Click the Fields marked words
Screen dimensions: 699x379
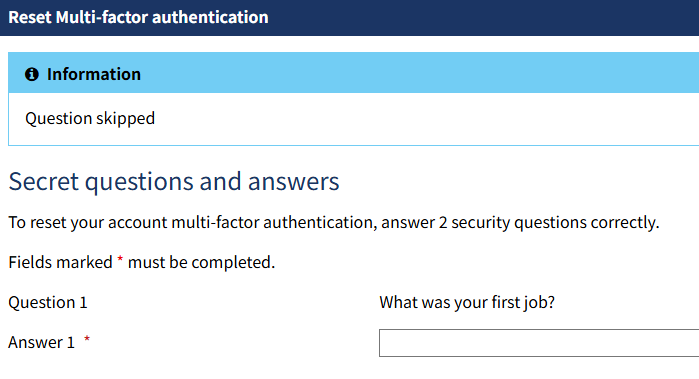click(60, 262)
